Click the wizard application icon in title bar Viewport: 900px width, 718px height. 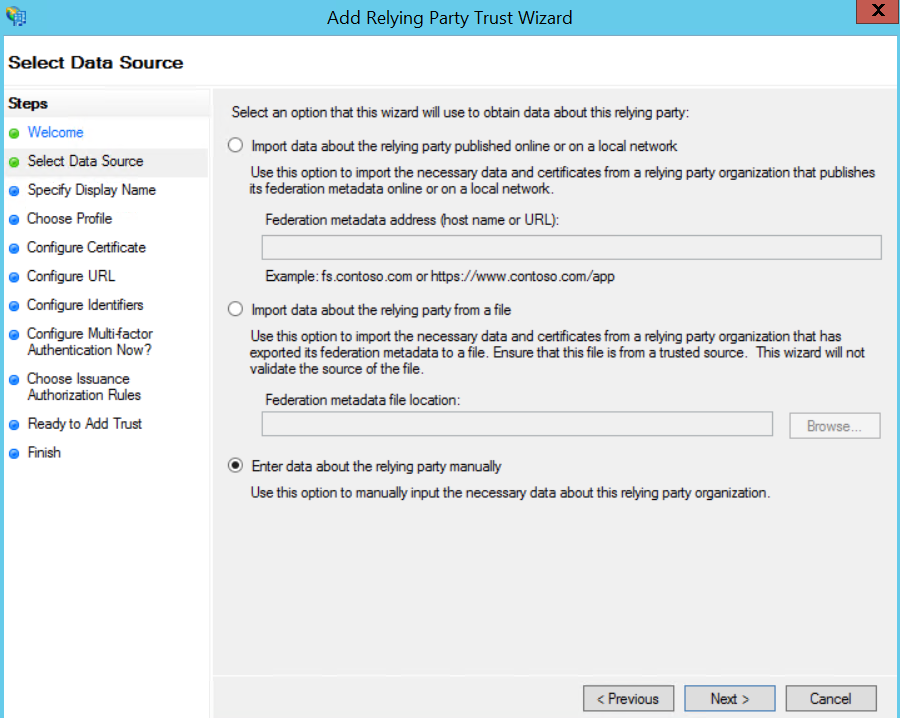click(15, 16)
